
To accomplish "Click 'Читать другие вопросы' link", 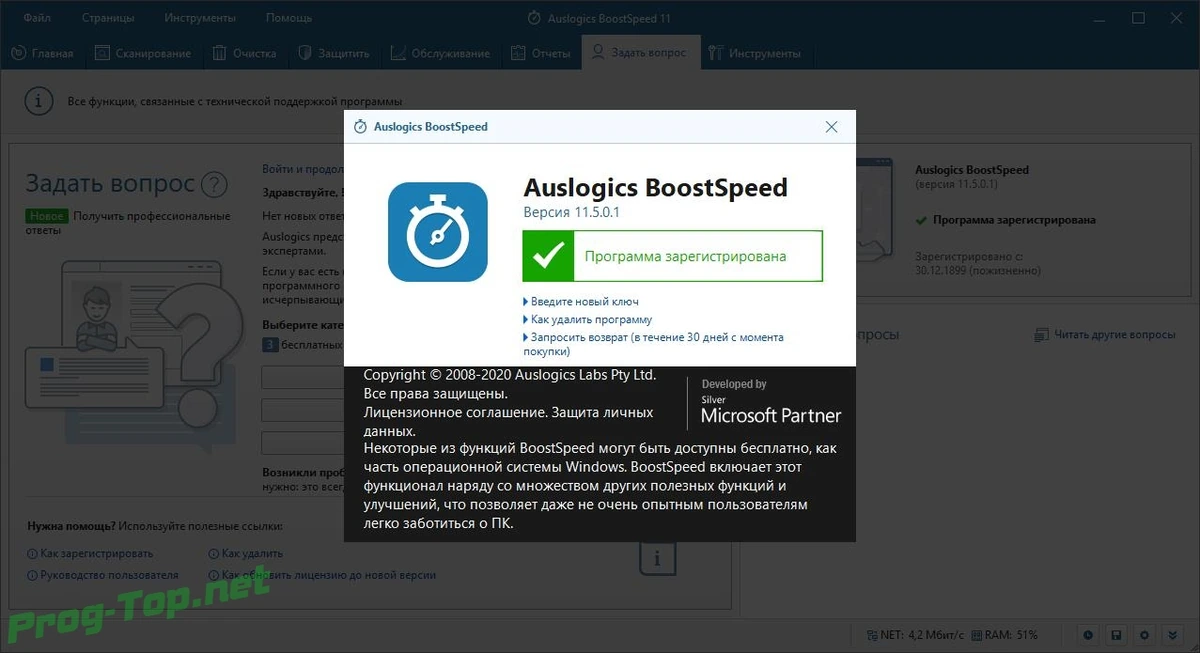I will [1115, 335].
